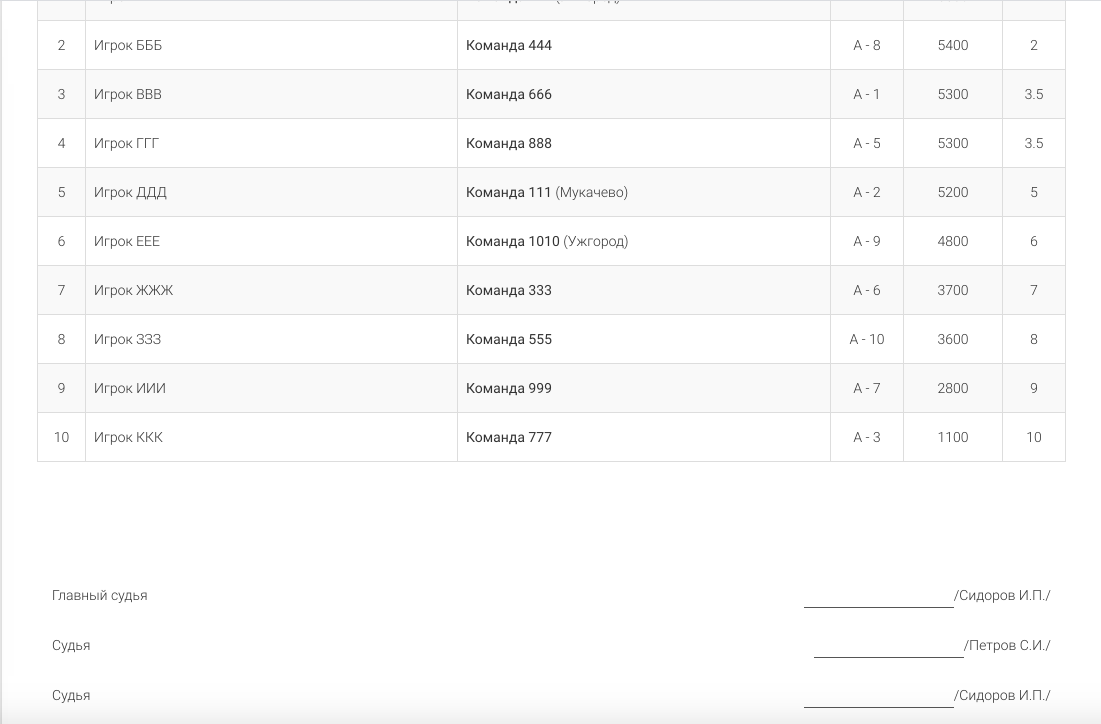
Task: Click Команда 666 team name
Action: (509, 94)
